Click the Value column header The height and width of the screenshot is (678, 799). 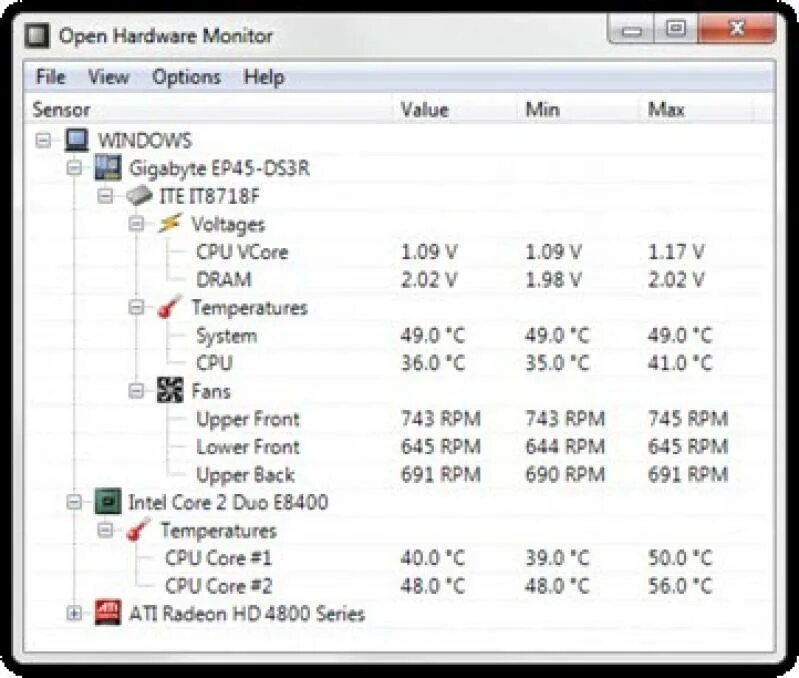pos(455,110)
